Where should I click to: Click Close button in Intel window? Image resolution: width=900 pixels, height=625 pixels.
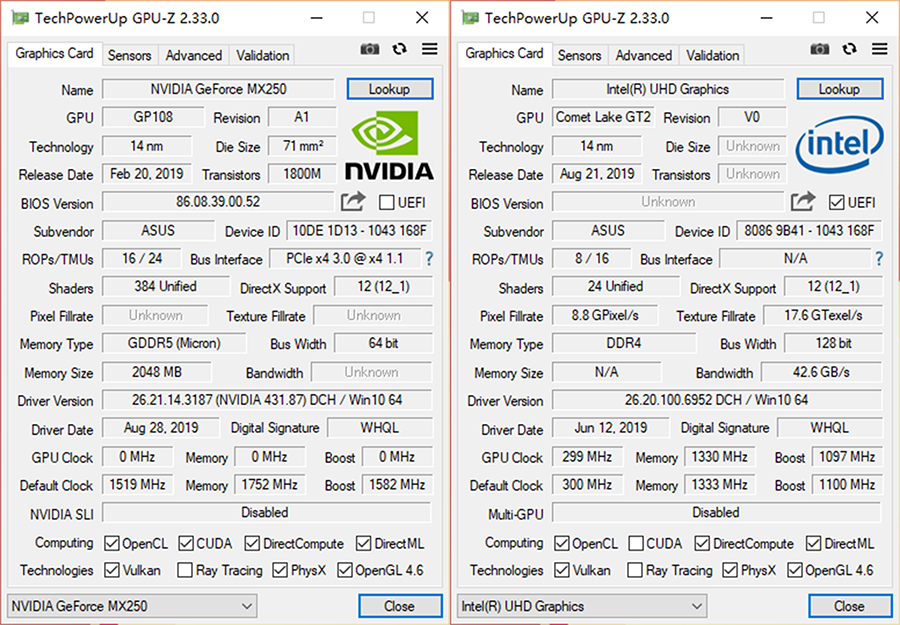point(850,606)
